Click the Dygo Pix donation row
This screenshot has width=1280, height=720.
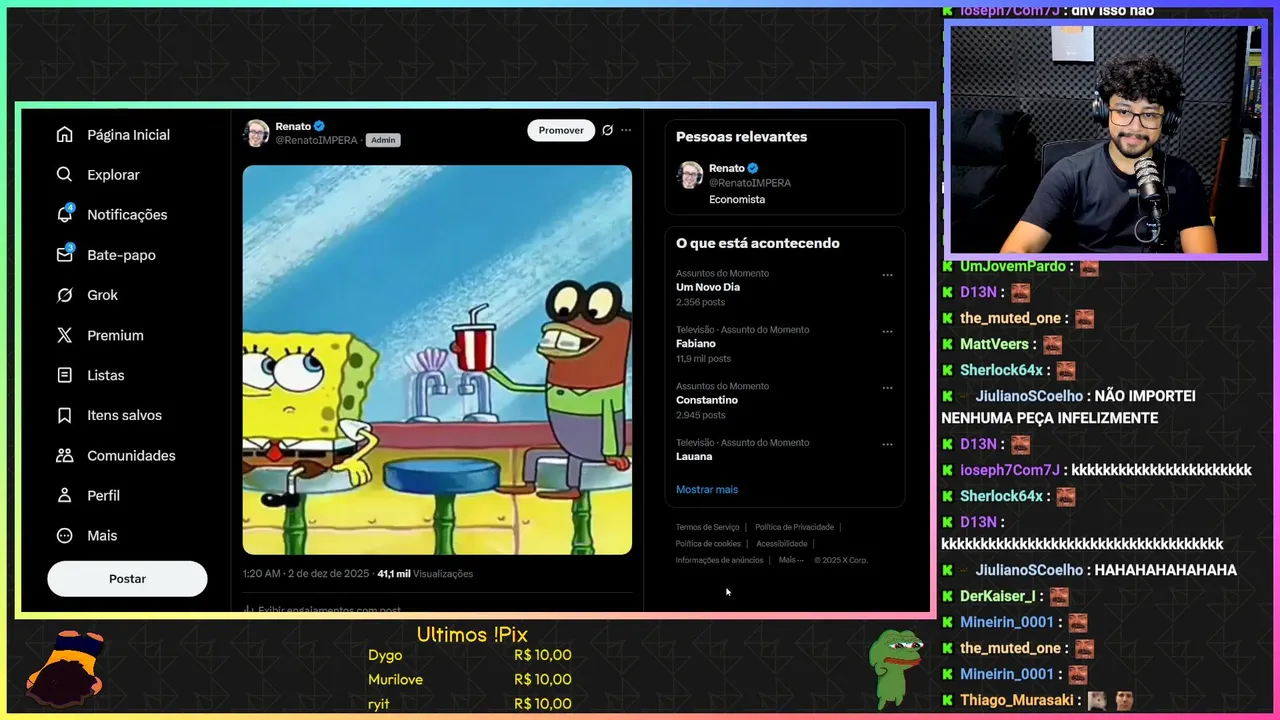(x=470, y=655)
